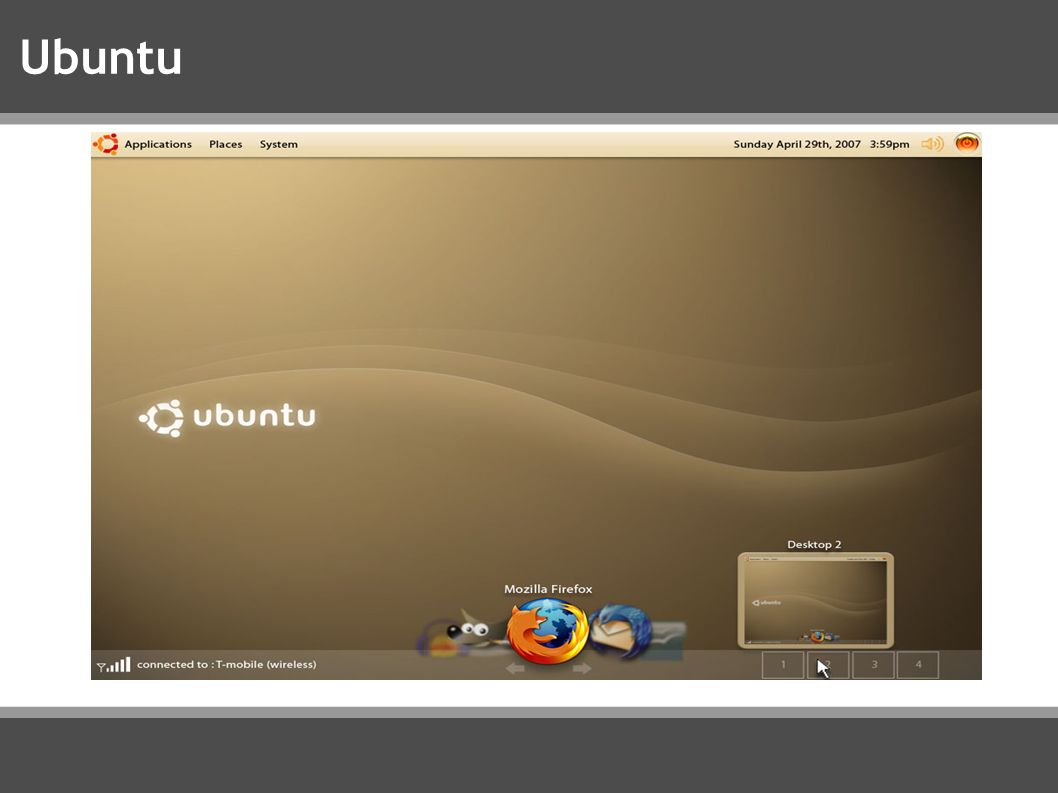Launch GIMP from the dock
Screen dimensions: 1058x793
(x=476, y=631)
